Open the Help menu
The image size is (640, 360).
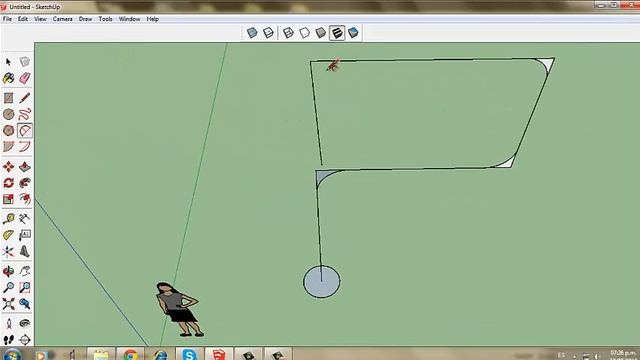(x=153, y=19)
